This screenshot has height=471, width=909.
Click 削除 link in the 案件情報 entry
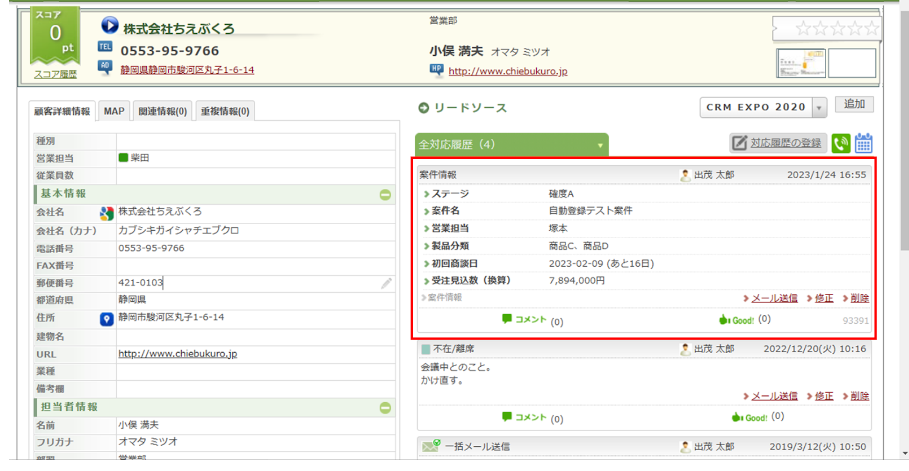(856, 298)
